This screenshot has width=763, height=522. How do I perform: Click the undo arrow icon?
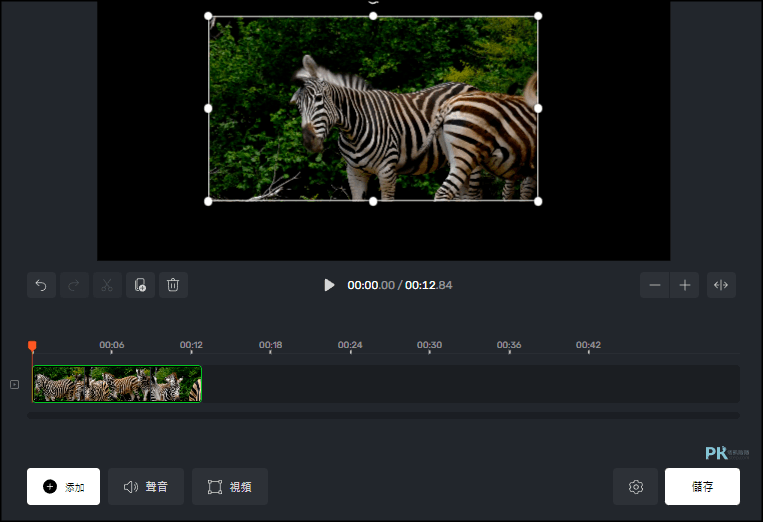(41, 285)
